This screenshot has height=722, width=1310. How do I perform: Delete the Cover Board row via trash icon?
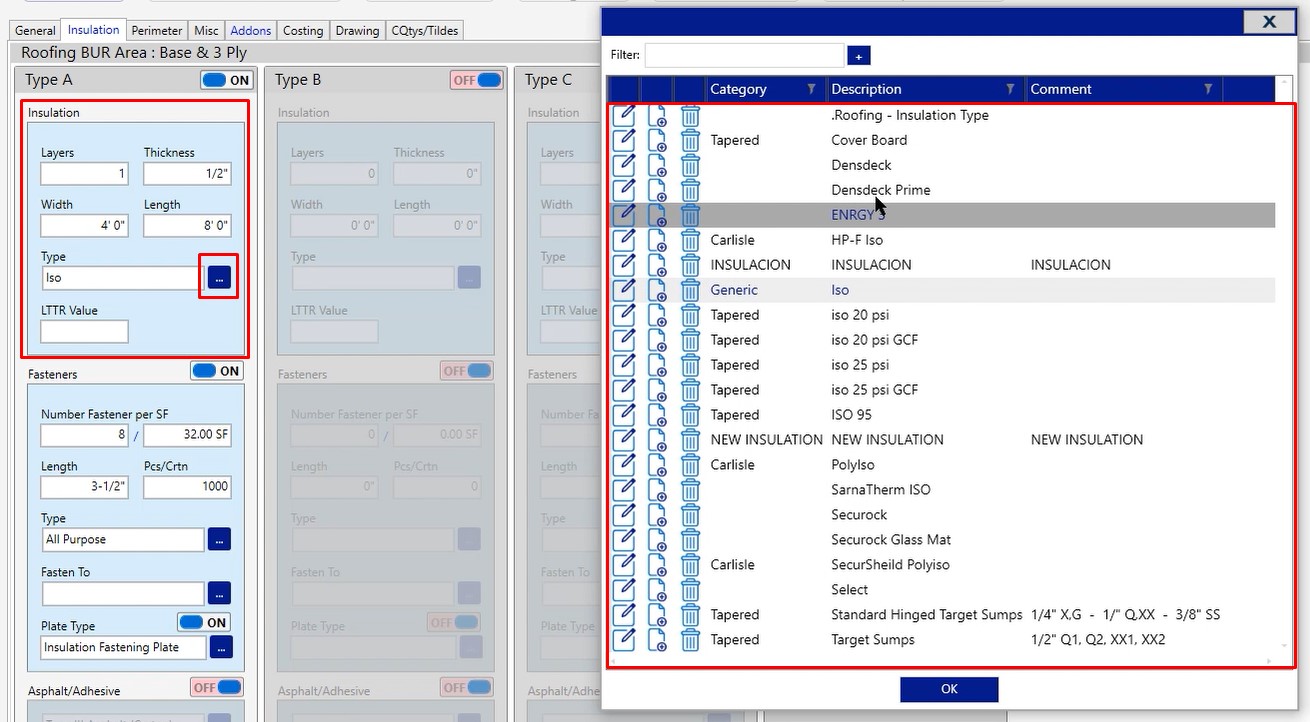point(690,140)
